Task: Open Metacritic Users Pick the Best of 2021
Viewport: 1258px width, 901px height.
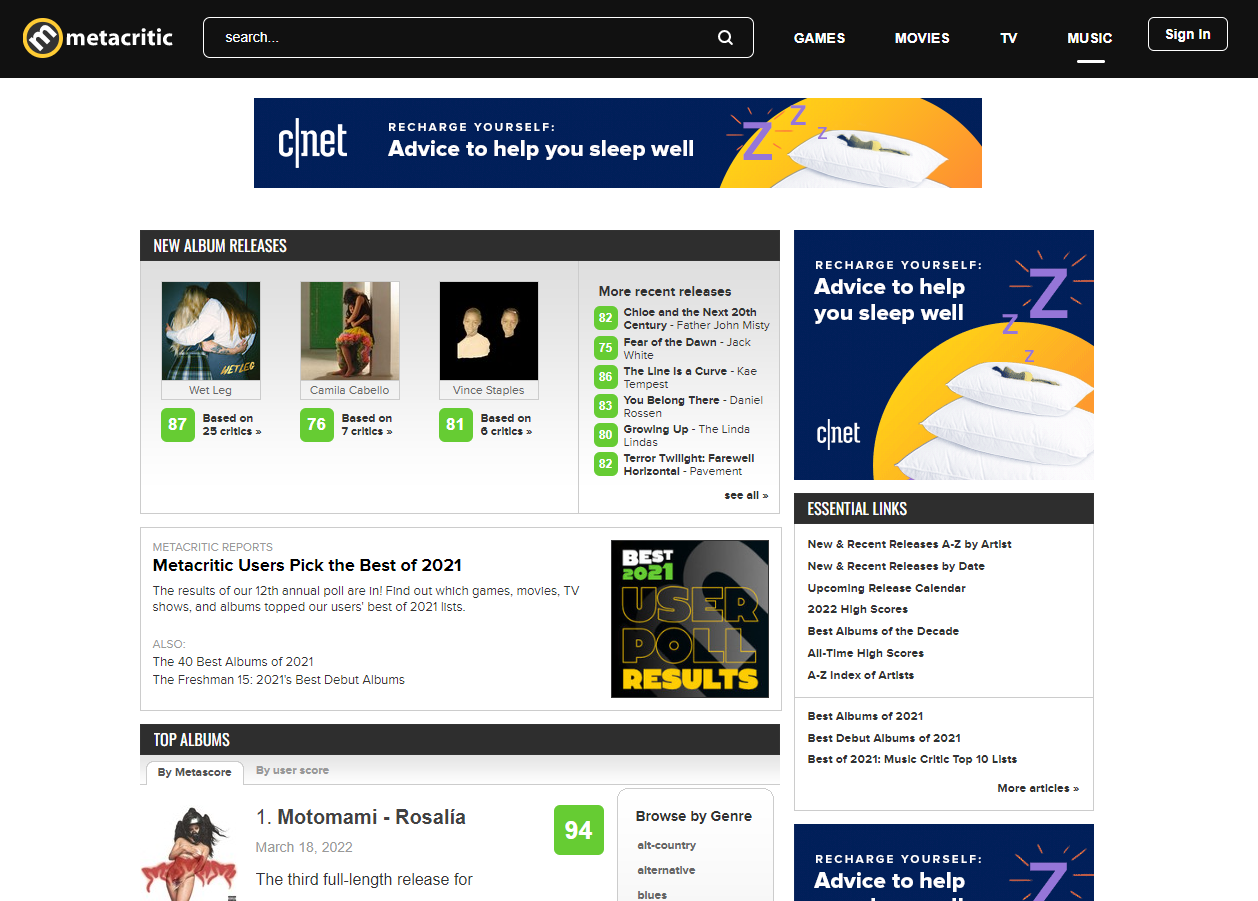Action: coord(307,565)
